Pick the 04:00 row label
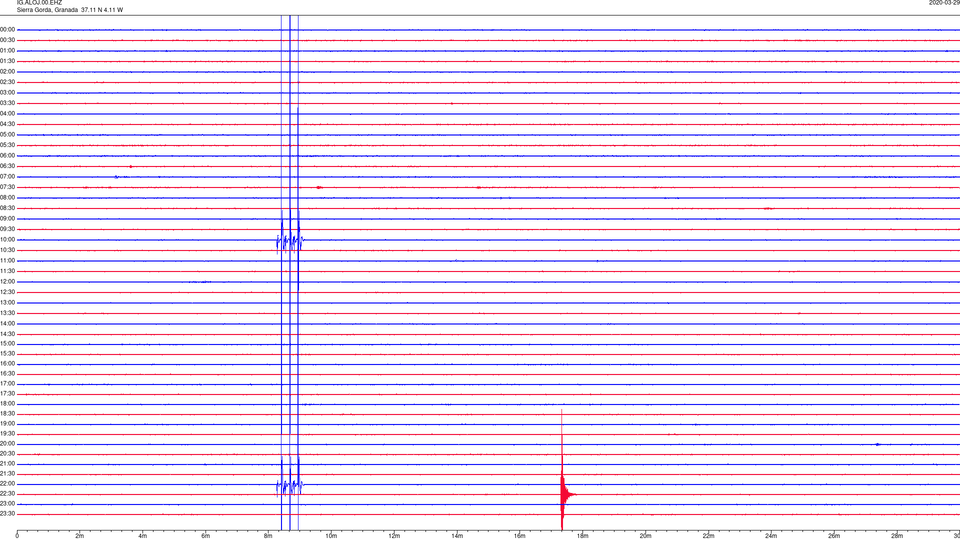Screen dimensions: 960x540 pos(8,113)
